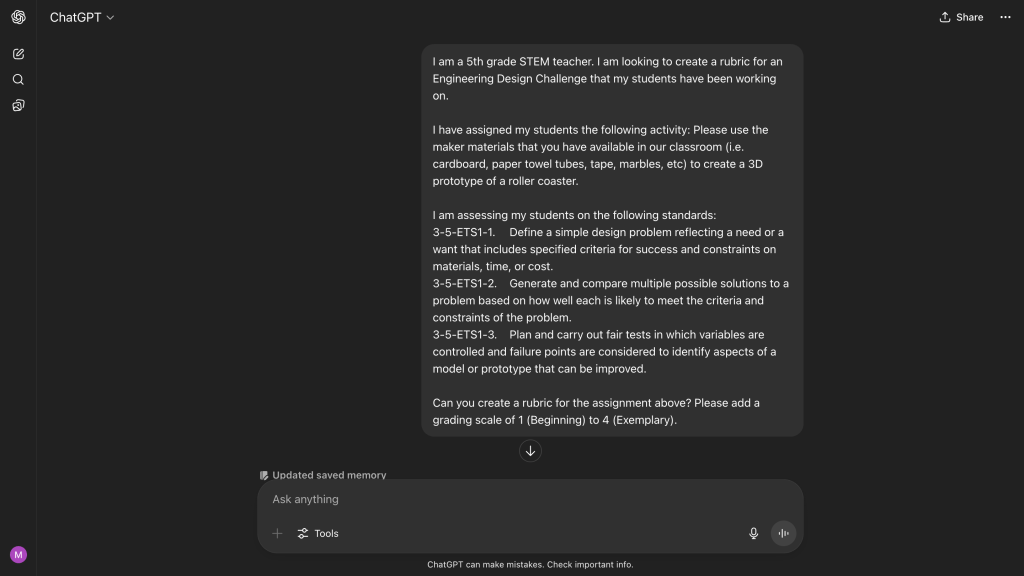Start a new chat with the compose icon
This screenshot has width=1024, height=576.
point(18,54)
